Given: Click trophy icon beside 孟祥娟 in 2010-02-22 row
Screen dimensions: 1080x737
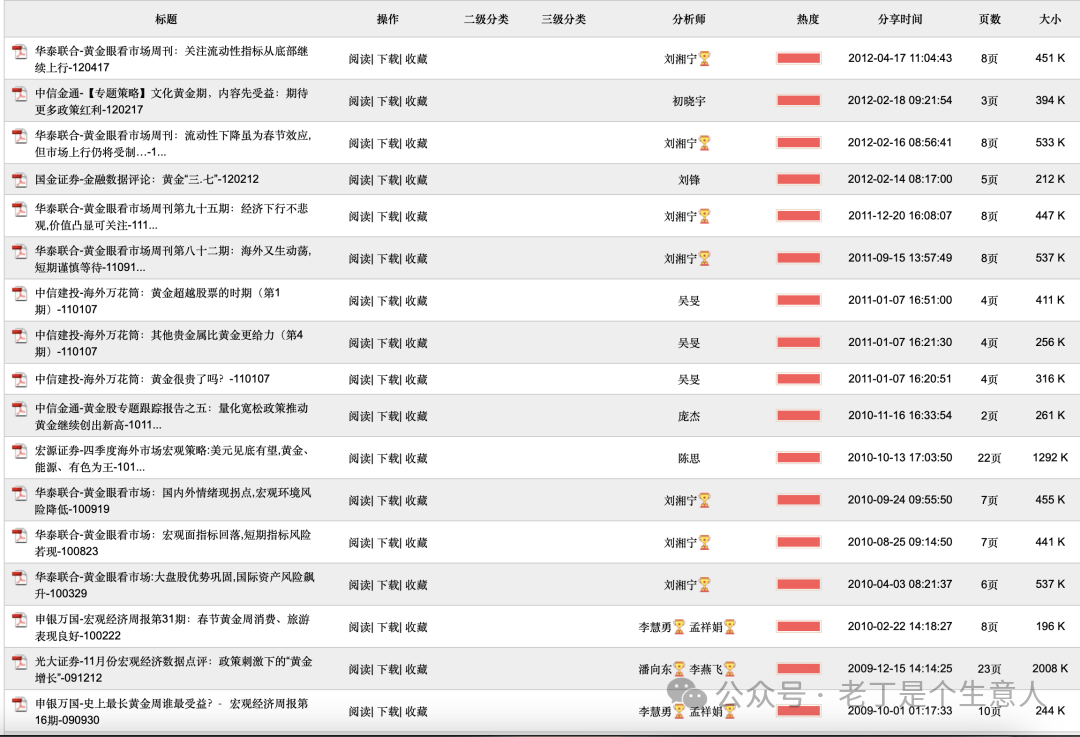Looking at the screenshot, I should 730,627.
